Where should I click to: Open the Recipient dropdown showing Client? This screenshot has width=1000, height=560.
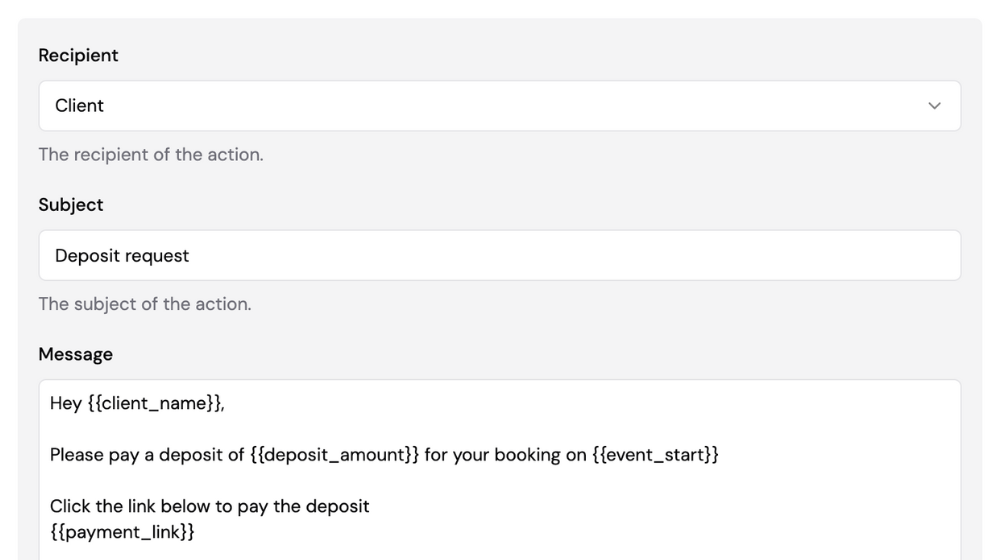pos(499,106)
